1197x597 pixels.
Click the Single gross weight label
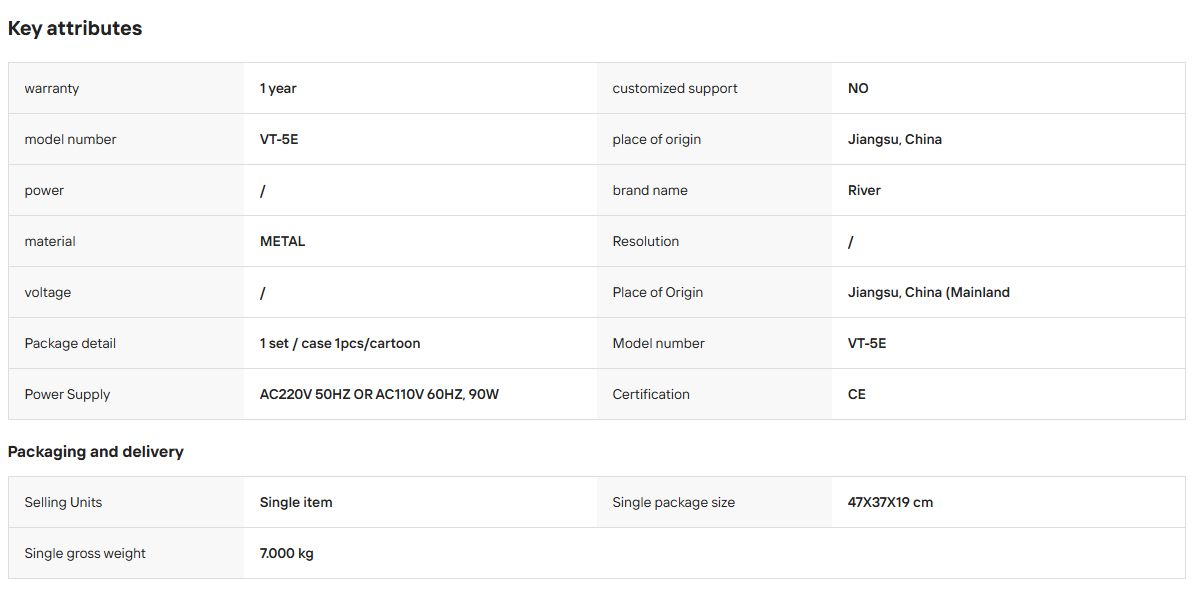pos(85,553)
